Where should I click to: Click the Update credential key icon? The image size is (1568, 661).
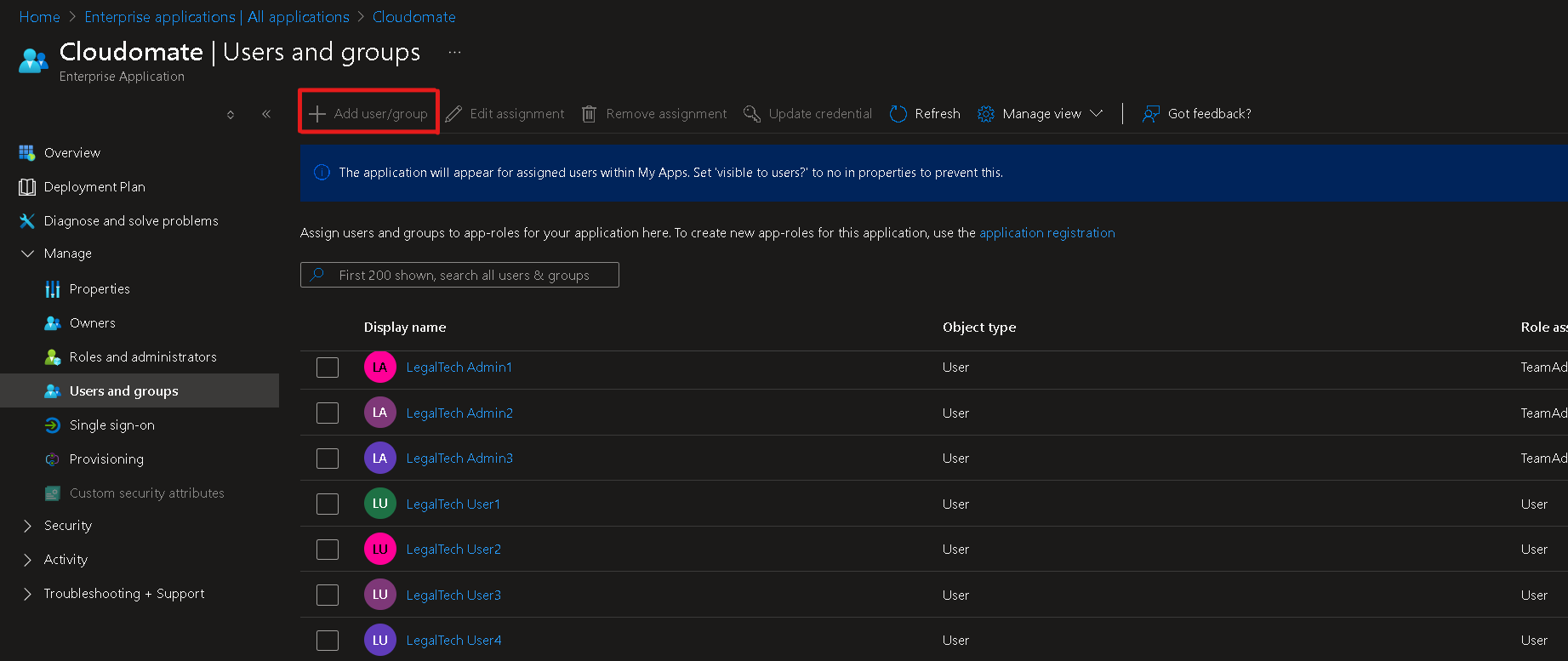click(751, 114)
